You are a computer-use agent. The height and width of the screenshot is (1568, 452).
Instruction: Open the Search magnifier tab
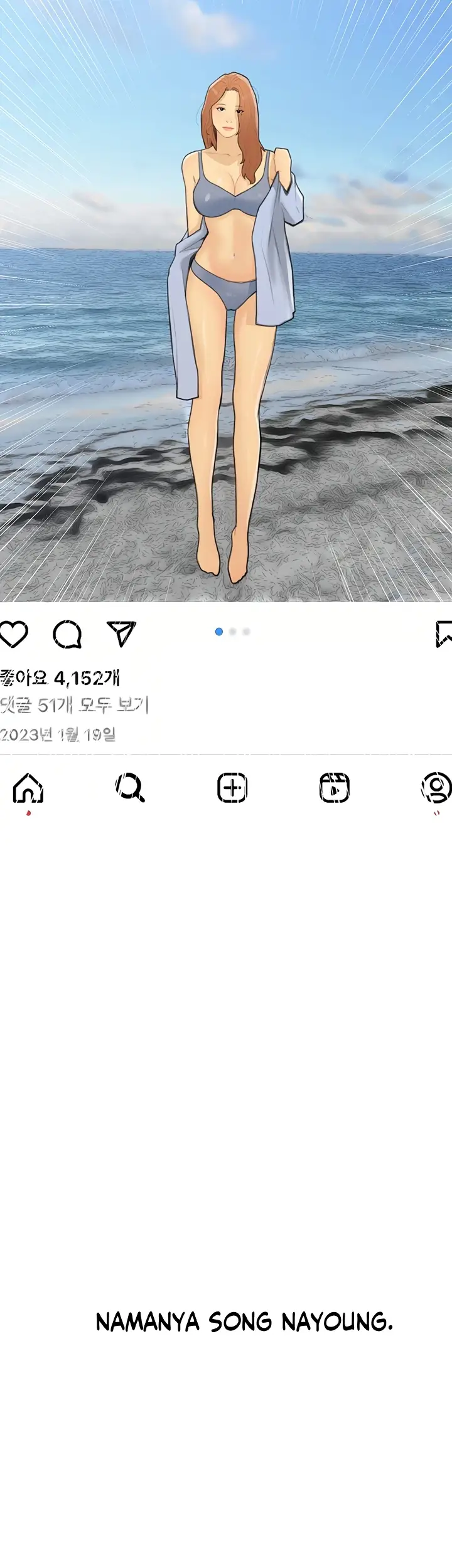click(130, 788)
